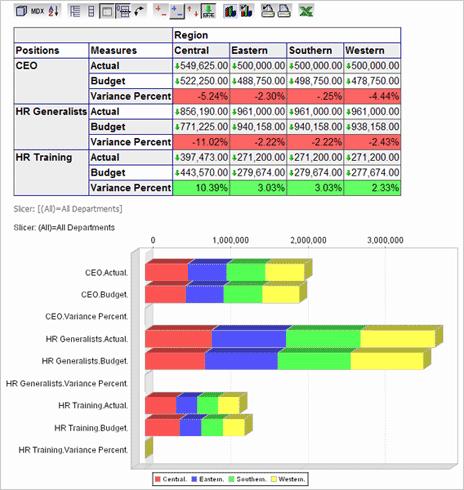The width and height of the screenshot is (464, 490).
Task: Click the -5.24% variance cell
Action: 201,96
